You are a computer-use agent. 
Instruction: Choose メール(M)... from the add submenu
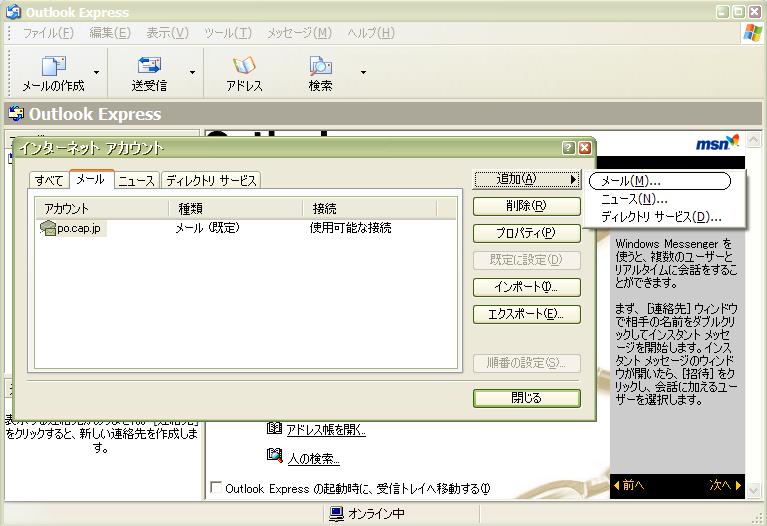click(x=660, y=181)
